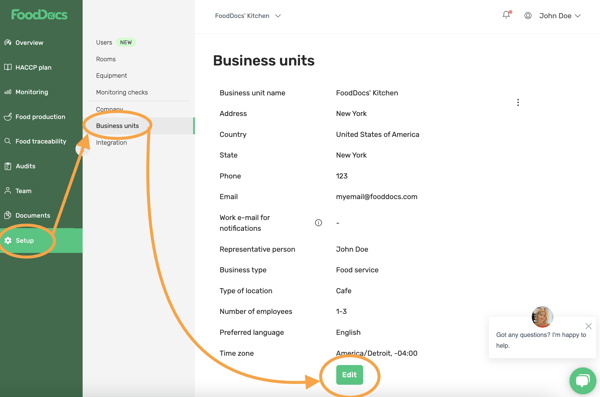Viewport: 600px width, 397px height.
Task: Click the Food traceability magnifier icon
Action: pyautogui.click(x=8, y=141)
